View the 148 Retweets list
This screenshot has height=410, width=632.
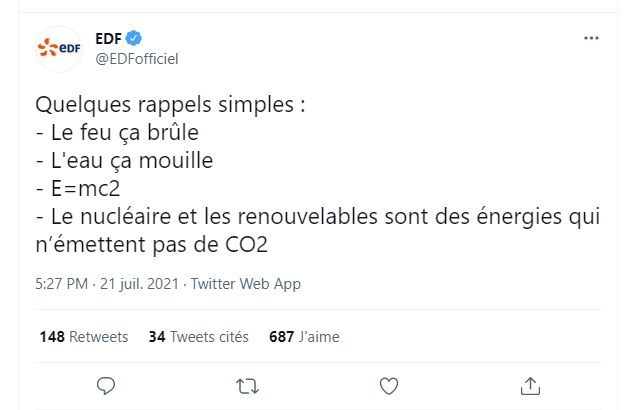tap(84, 336)
